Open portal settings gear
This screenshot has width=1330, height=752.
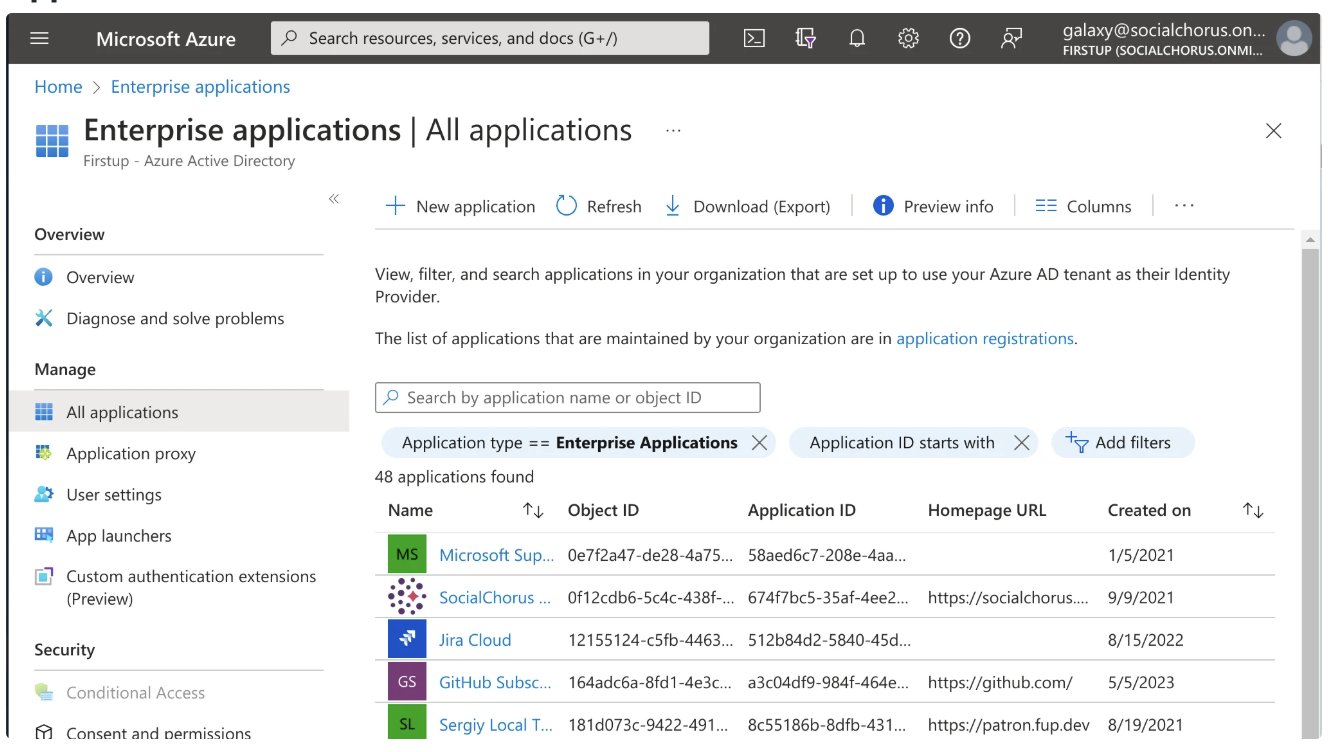click(x=908, y=39)
